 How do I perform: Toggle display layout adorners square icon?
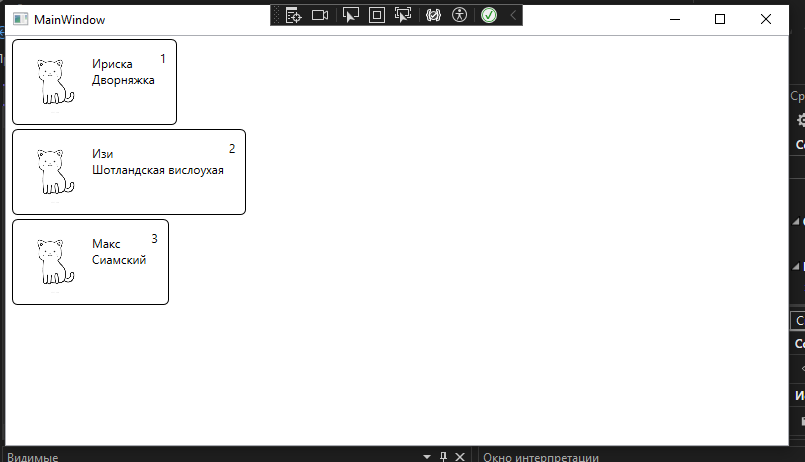pyautogui.click(x=377, y=15)
